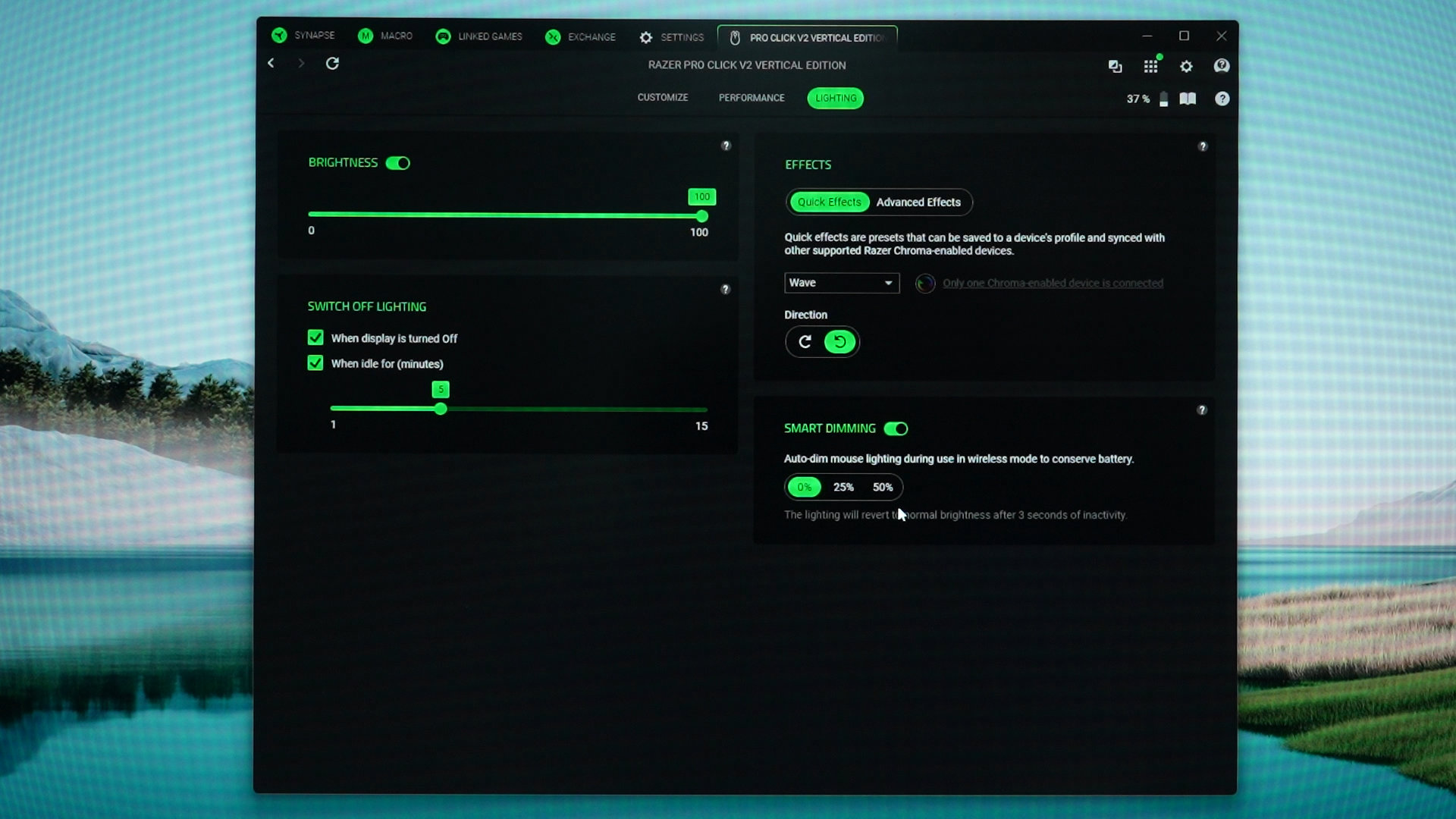Screen dimensions: 1456x819
Task: Select clockwise wave direction
Action: [805, 342]
